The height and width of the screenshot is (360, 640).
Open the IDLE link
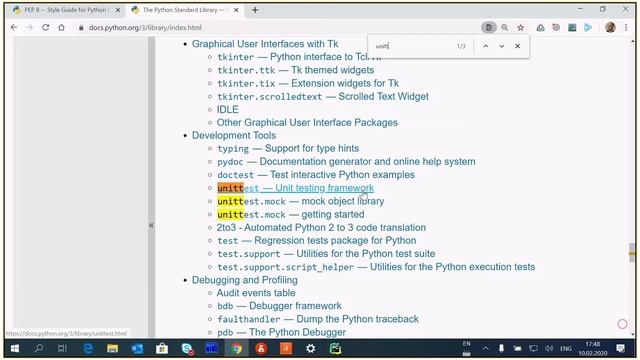tap(227, 109)
